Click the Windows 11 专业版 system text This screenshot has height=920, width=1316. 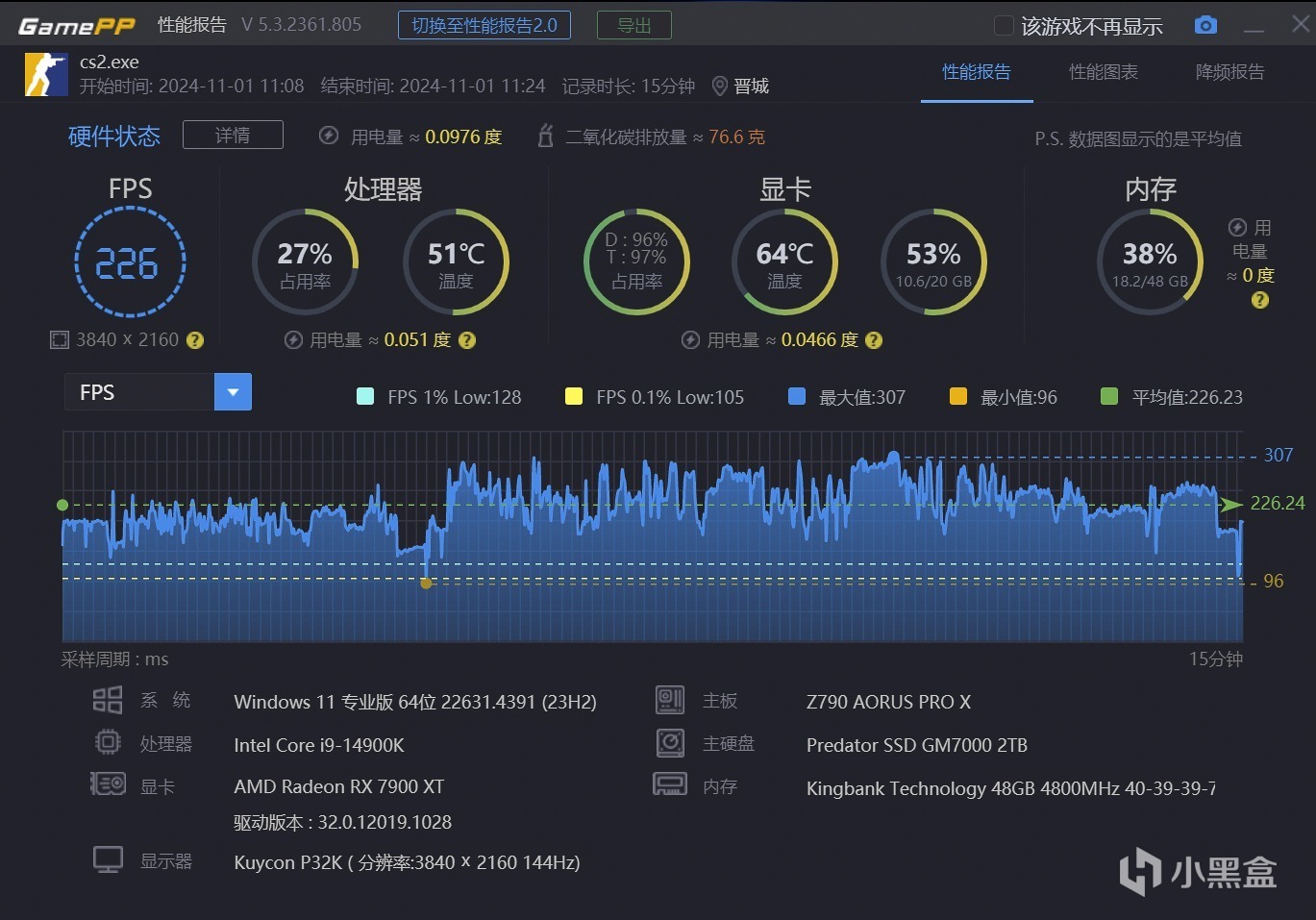click(x=415, y=702)
